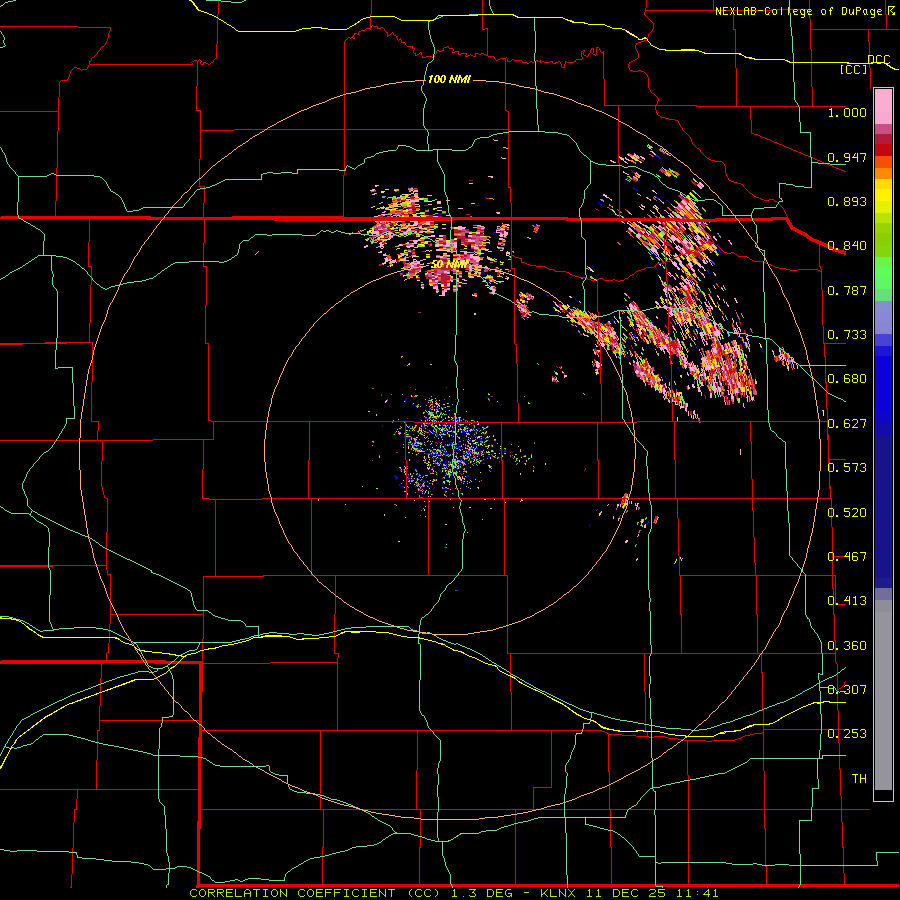
Task: Pick the bright green band on the color scale
Action: click(883, 273)
